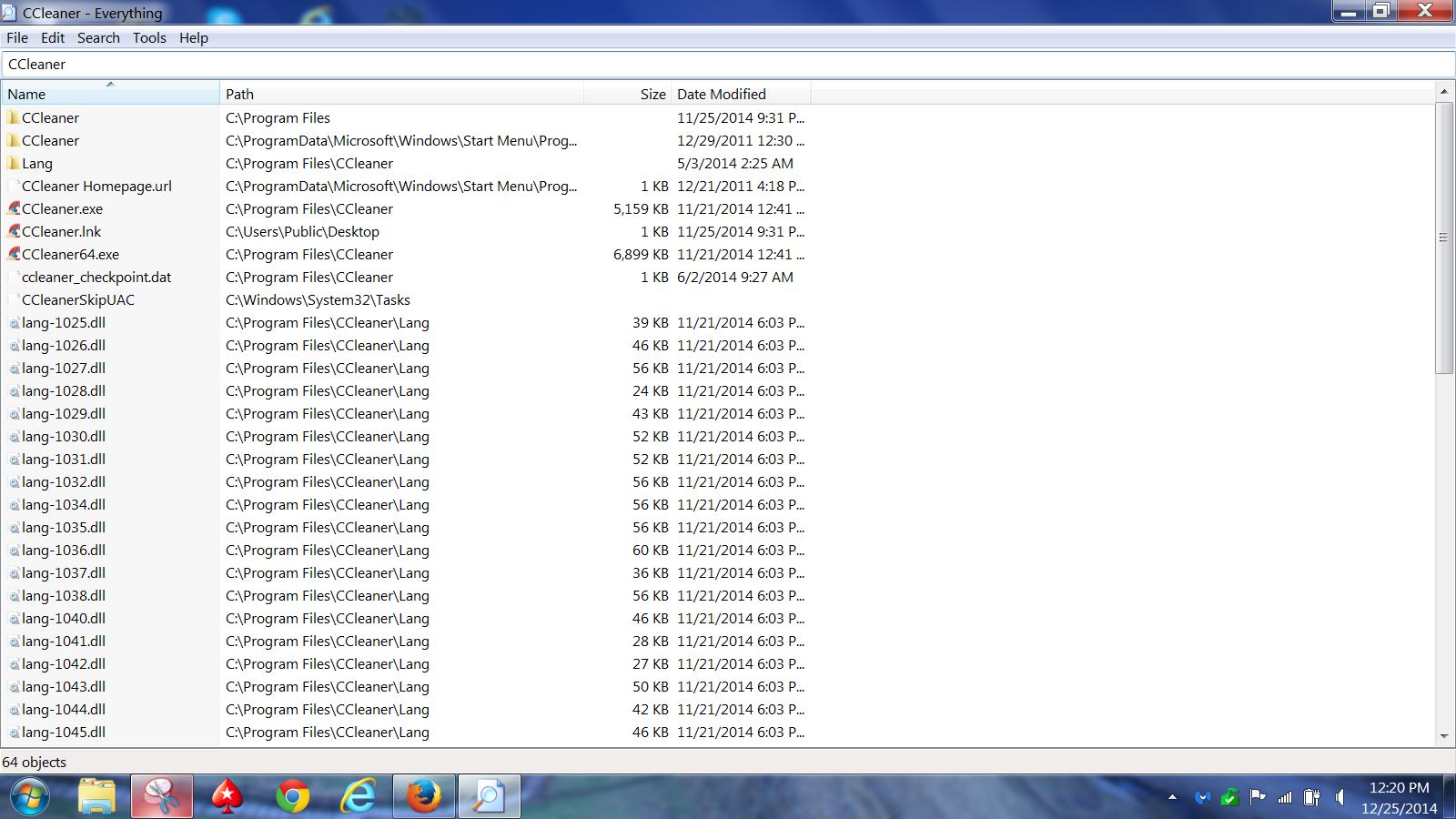Select the lang-1034.dll file name

[64, 504]
